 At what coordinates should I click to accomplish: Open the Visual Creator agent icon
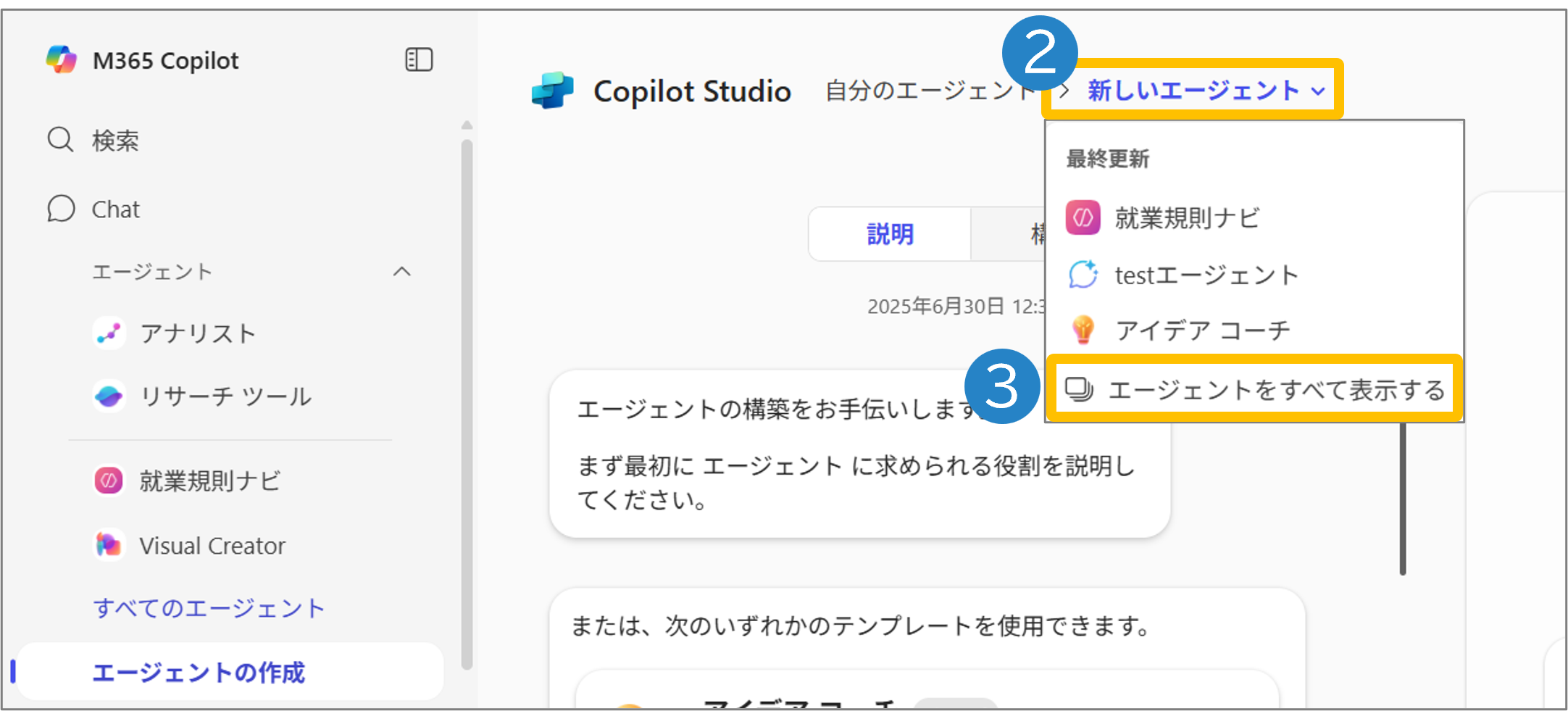(109, 545)
